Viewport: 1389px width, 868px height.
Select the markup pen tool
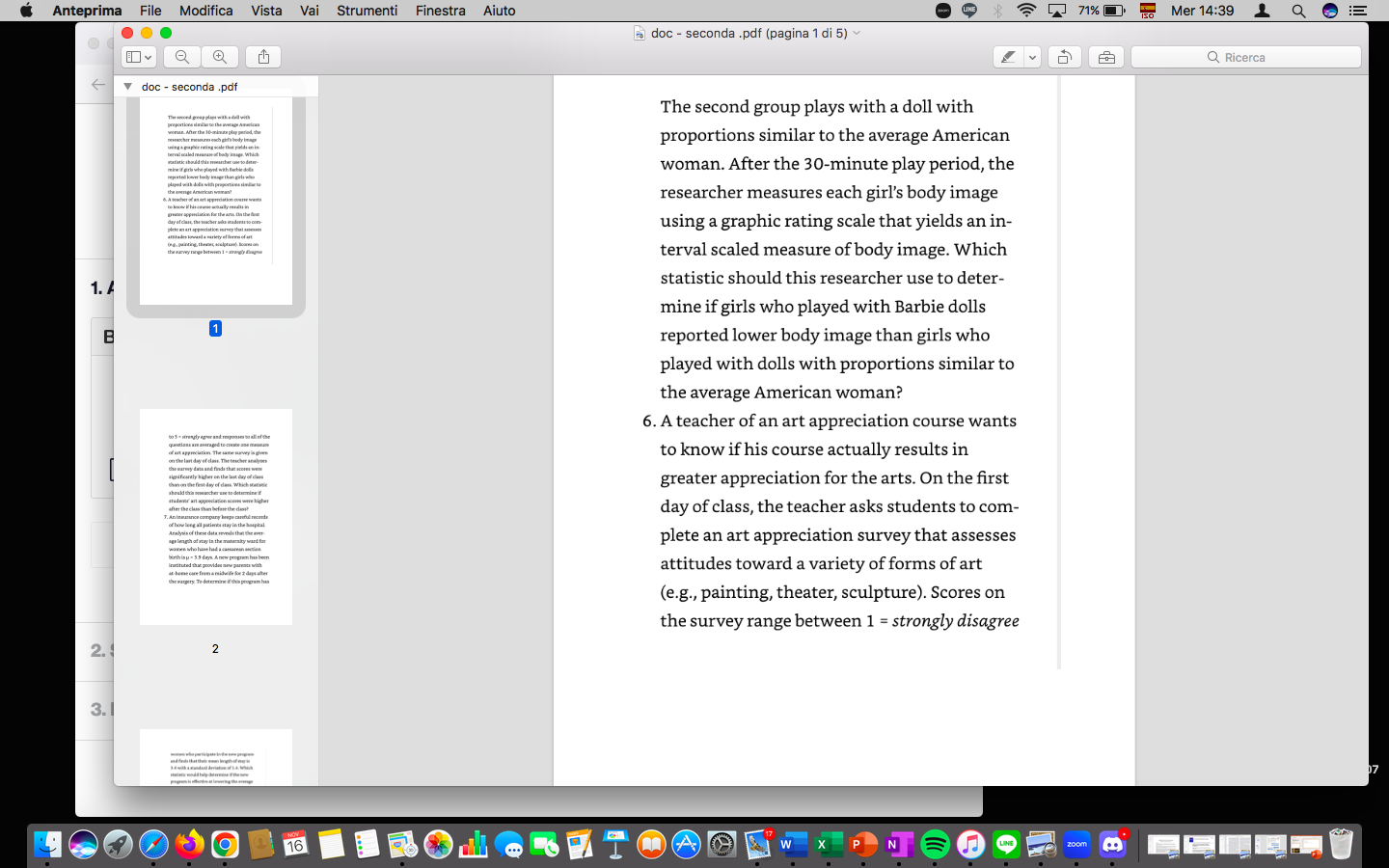1010,56
